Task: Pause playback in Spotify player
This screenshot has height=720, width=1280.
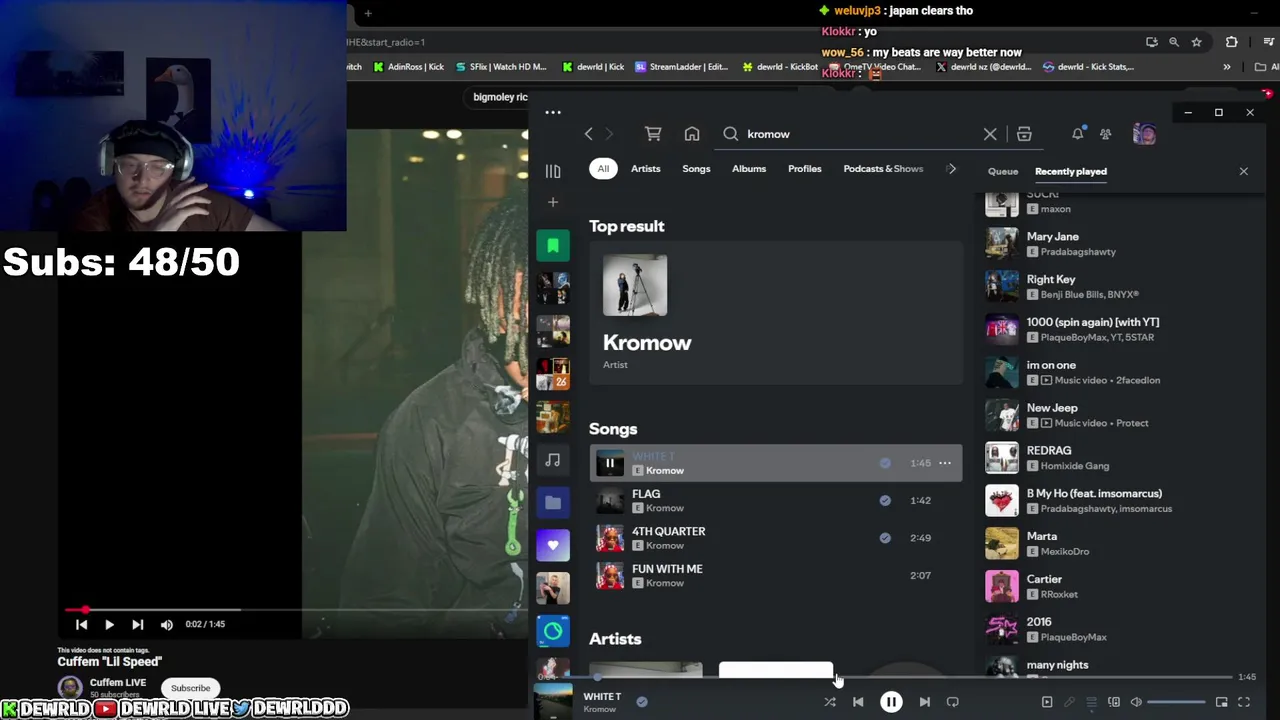Action: 891,702
